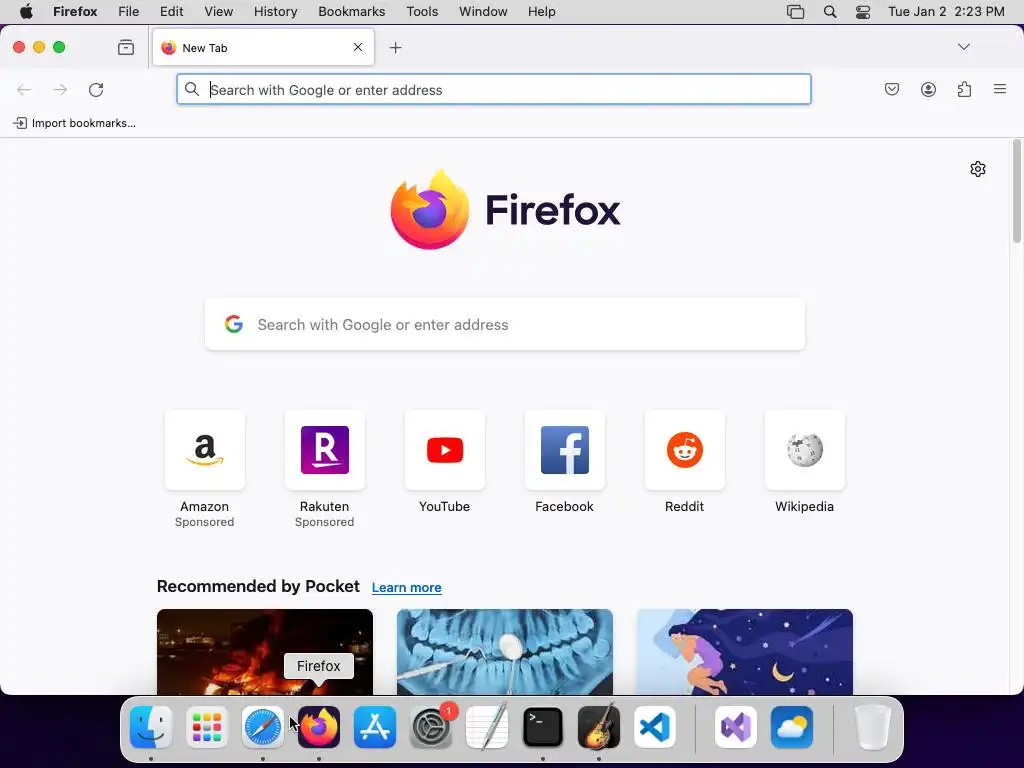
Task: Focus the address bar field
Action: (494, 89)
